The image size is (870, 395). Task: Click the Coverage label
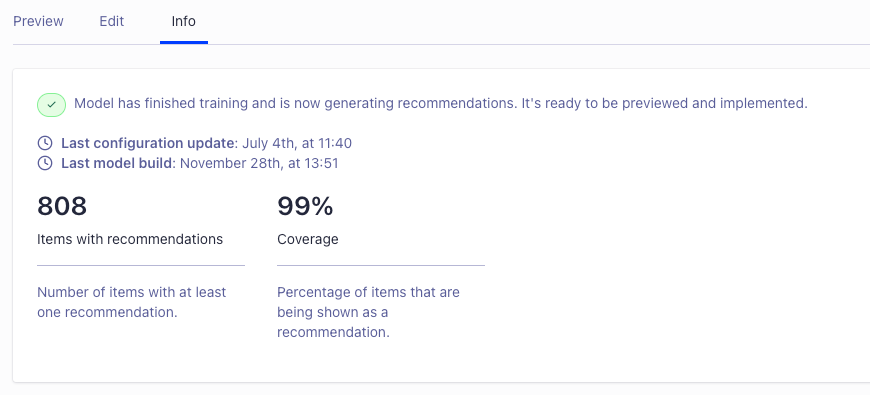(x=308, y=239)
